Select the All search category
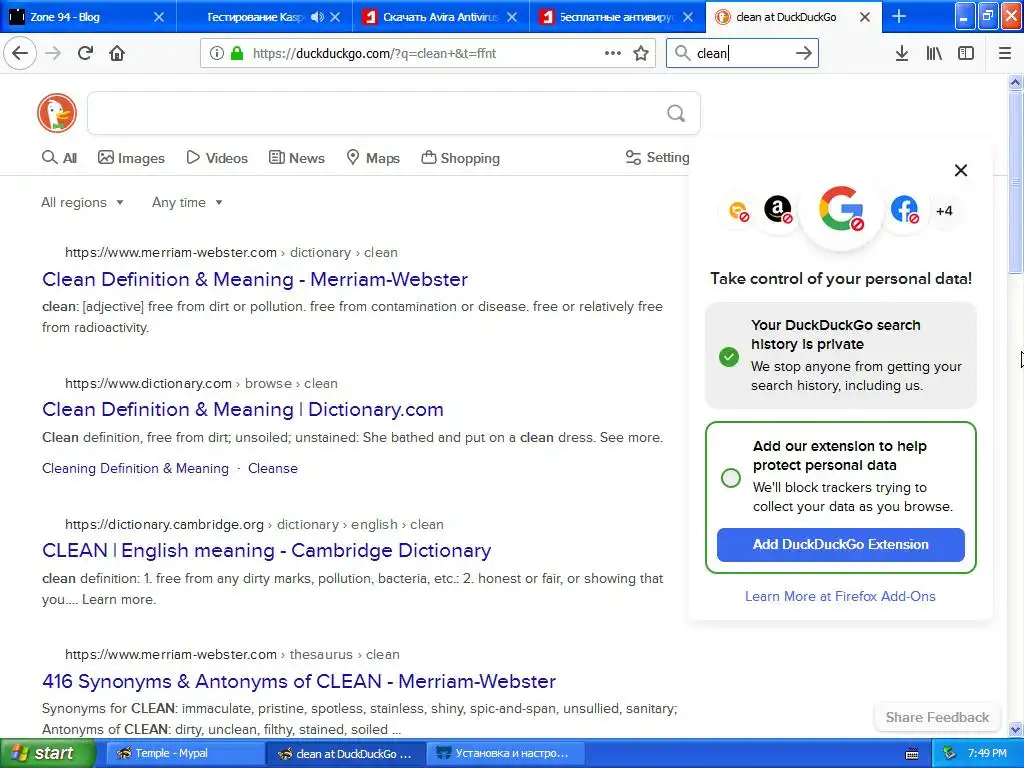 [x=59, y=158]
